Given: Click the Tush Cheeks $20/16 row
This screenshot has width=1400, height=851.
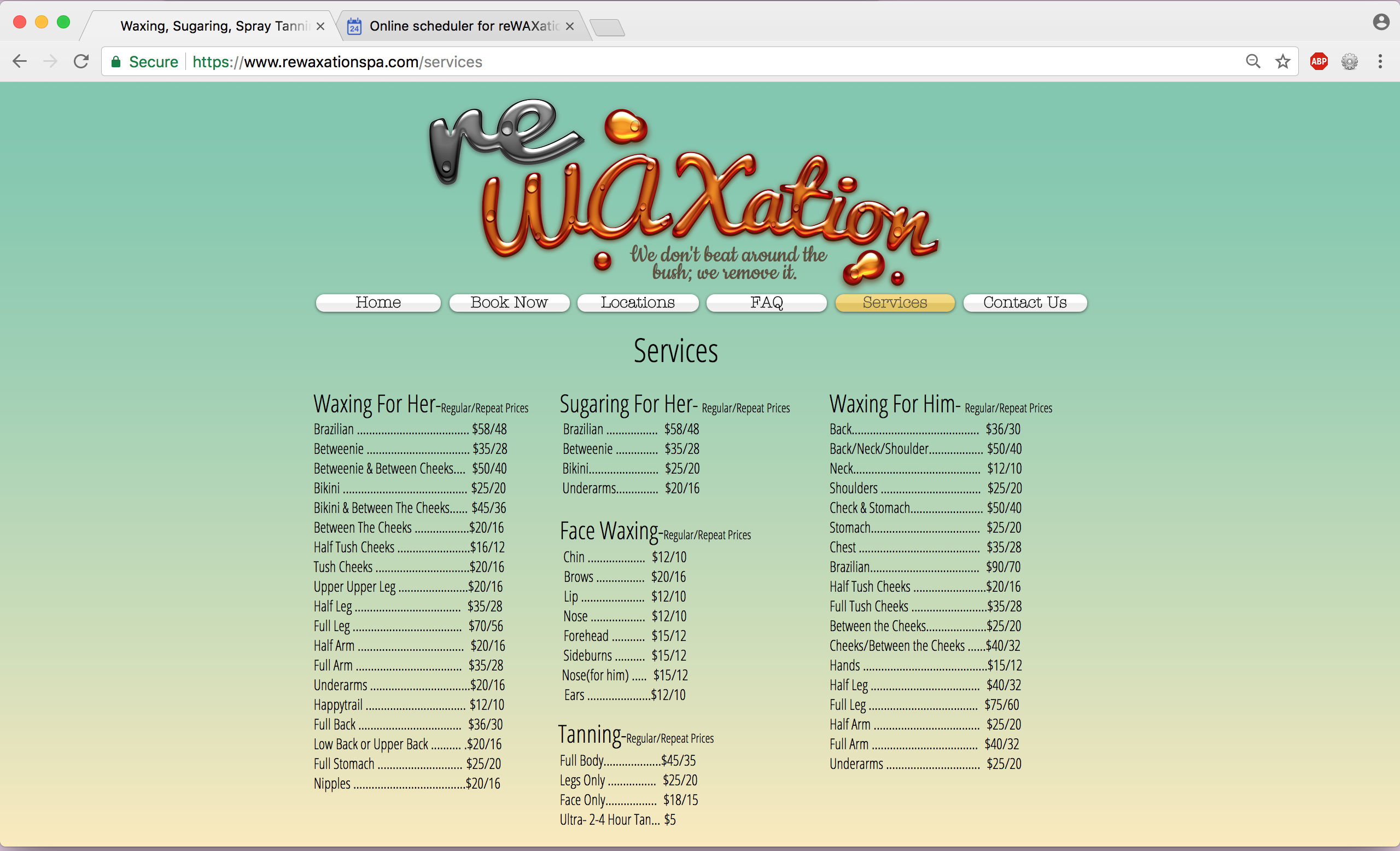Looking at the screenshot, I should (x=409, y=567).
